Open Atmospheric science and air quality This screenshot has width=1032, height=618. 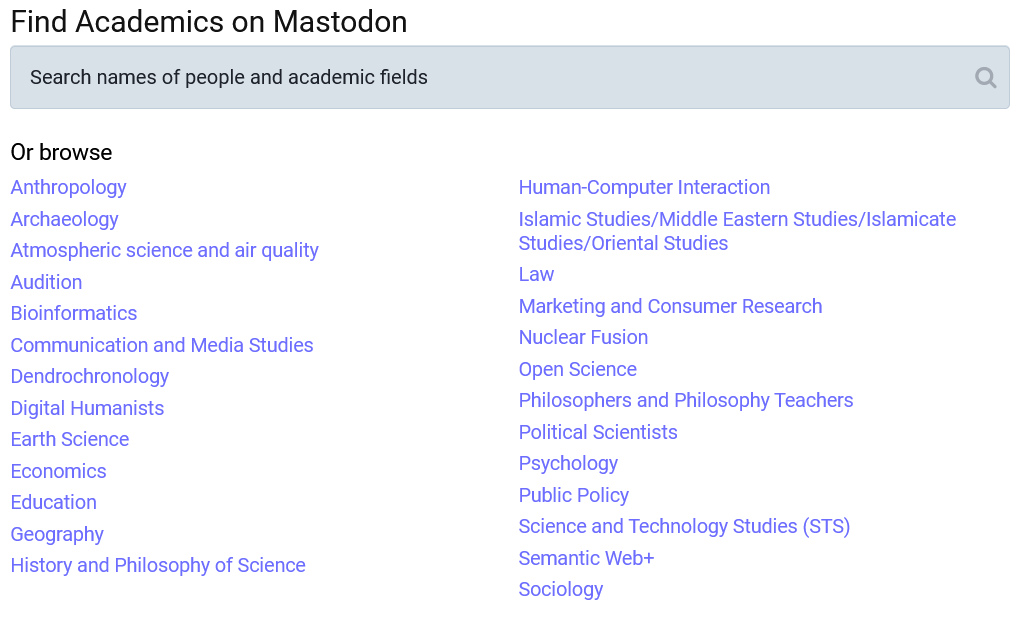pyautogui.click(x=165, y=251)
